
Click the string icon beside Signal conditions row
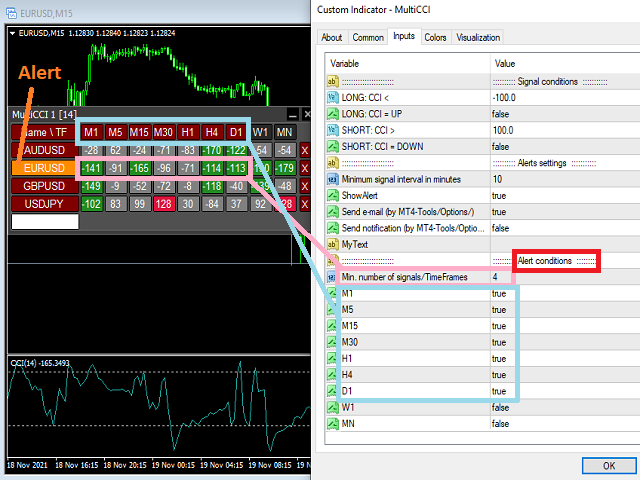coord(333,81)
